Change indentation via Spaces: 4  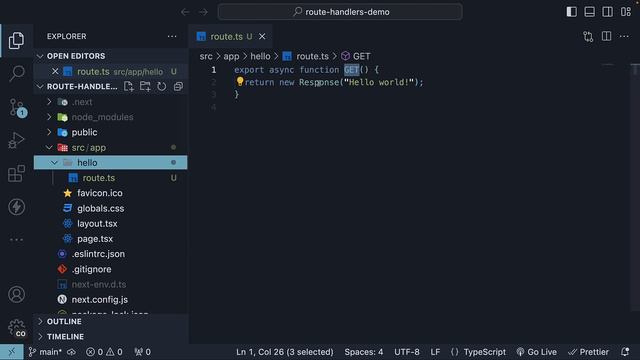364,352
